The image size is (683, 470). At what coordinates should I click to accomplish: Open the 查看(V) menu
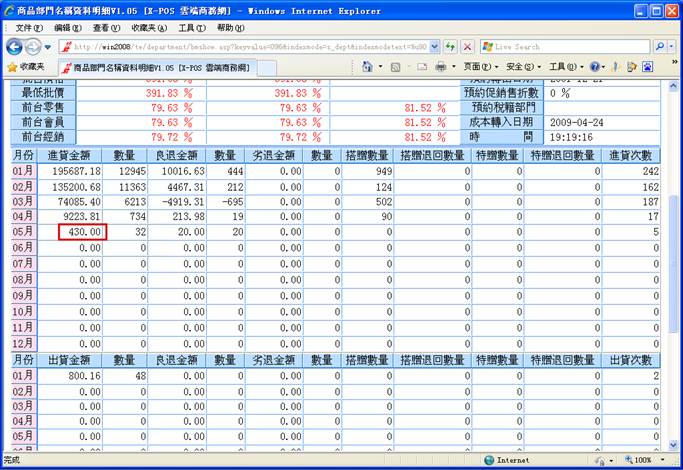point(107,28)
